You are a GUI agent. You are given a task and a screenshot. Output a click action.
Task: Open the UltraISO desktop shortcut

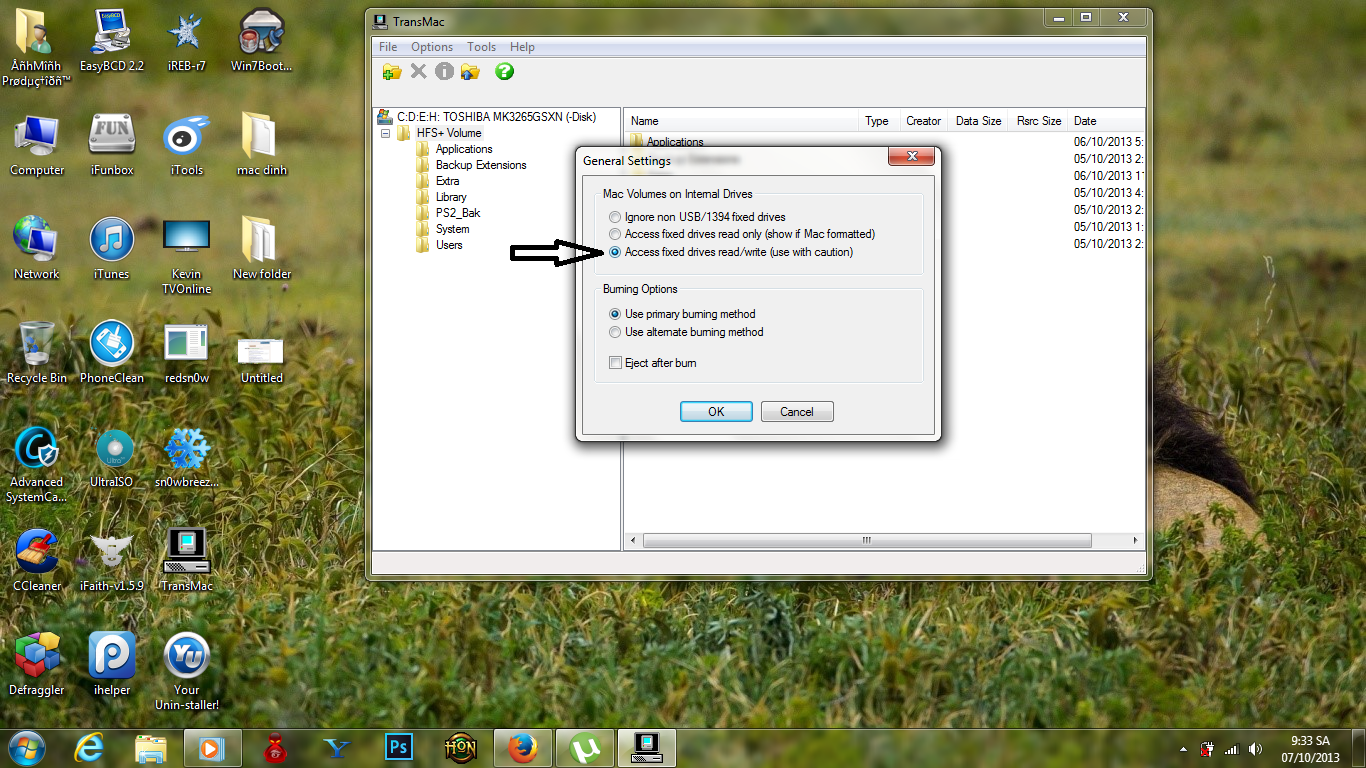111,458
